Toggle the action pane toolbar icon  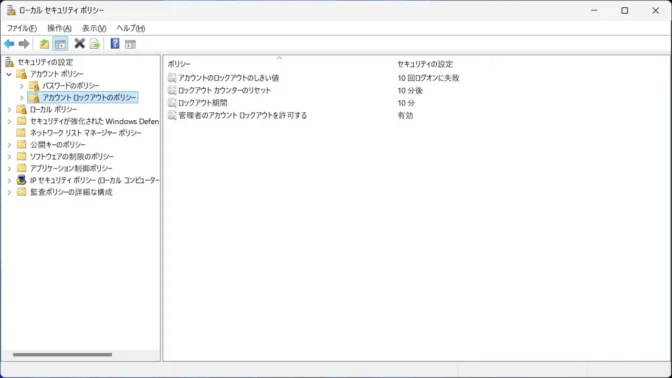(130, 44)
